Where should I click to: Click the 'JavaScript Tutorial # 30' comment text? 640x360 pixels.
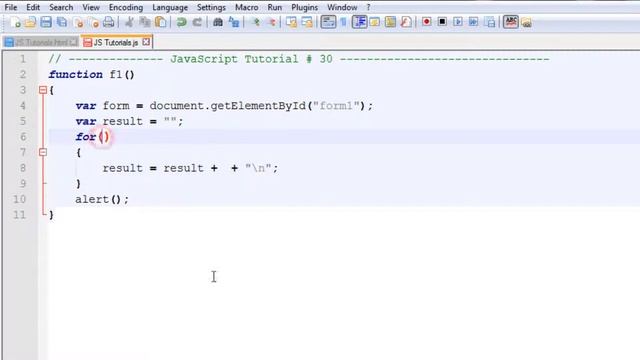(251, 59)
